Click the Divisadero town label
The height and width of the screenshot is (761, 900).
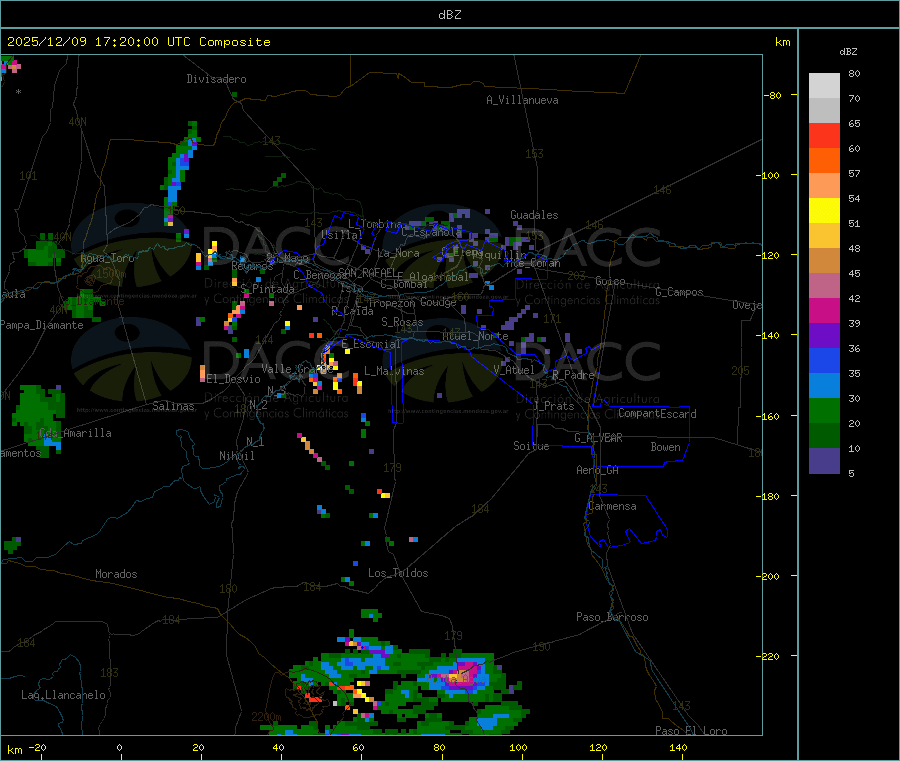[x=216, y=79]
